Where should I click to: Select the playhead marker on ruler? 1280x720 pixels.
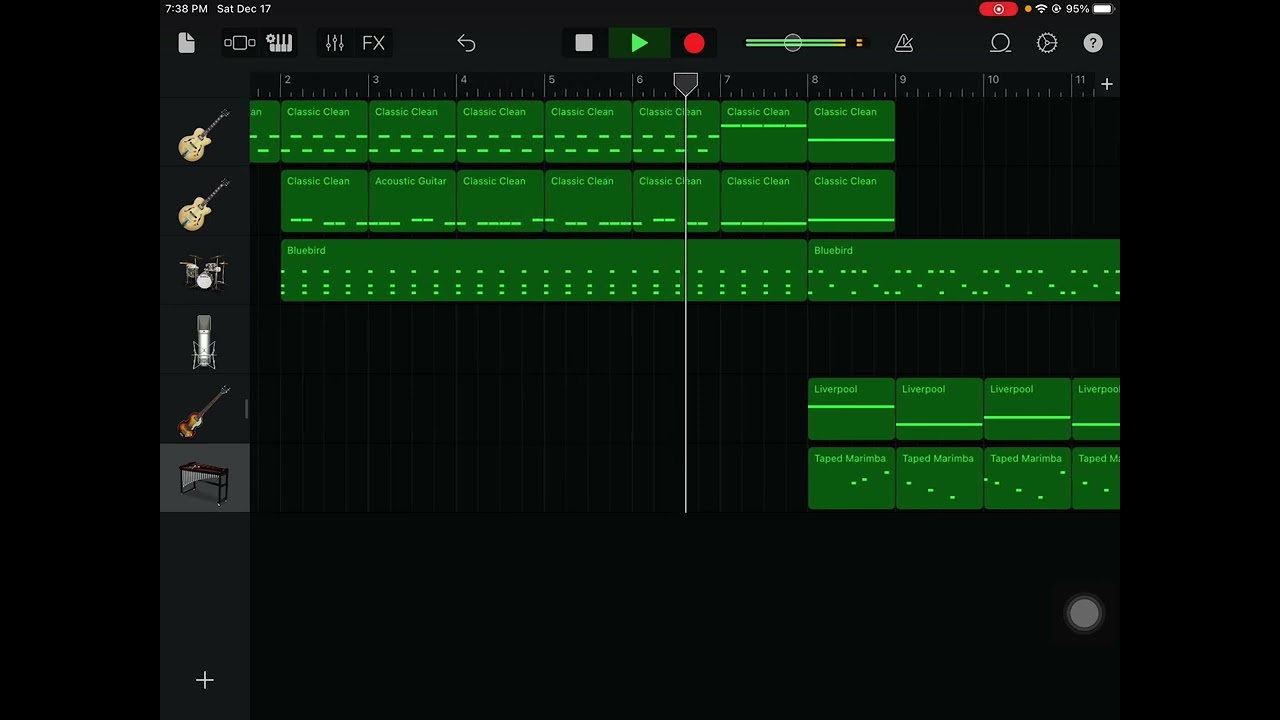(x=685, y=84)
